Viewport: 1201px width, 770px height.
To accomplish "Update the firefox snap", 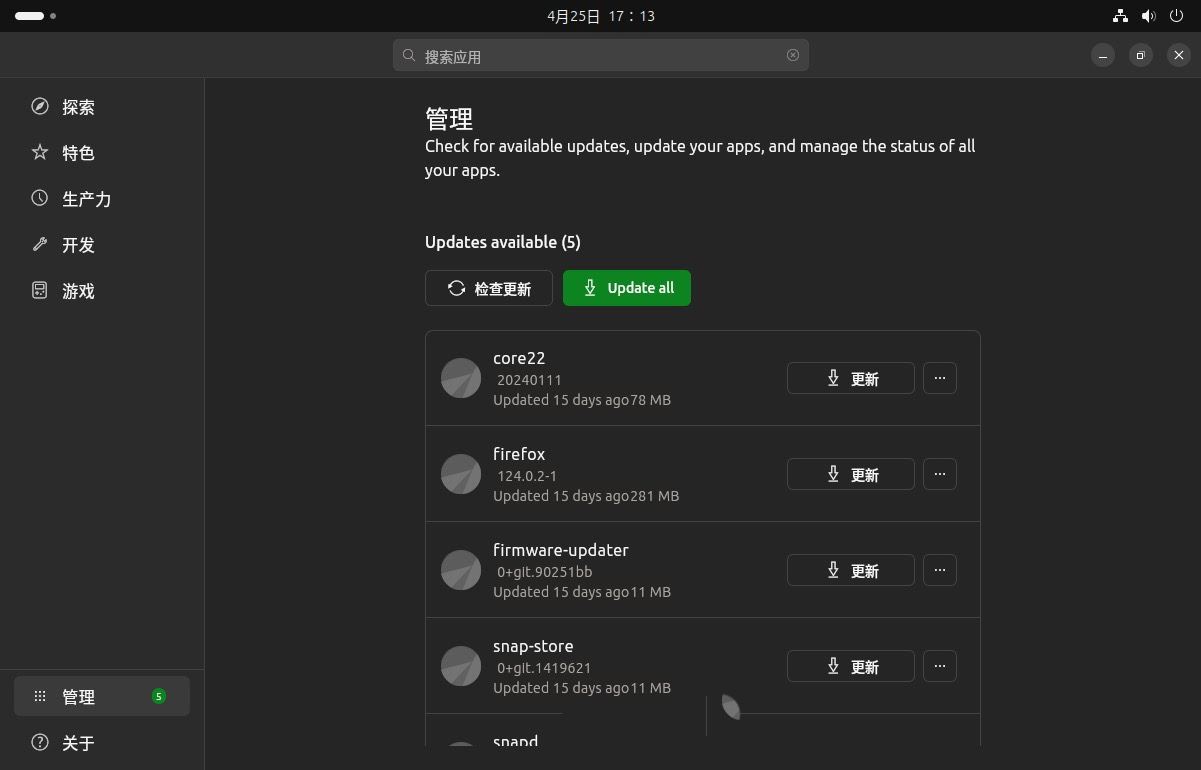I will click(x=850, y=474).
